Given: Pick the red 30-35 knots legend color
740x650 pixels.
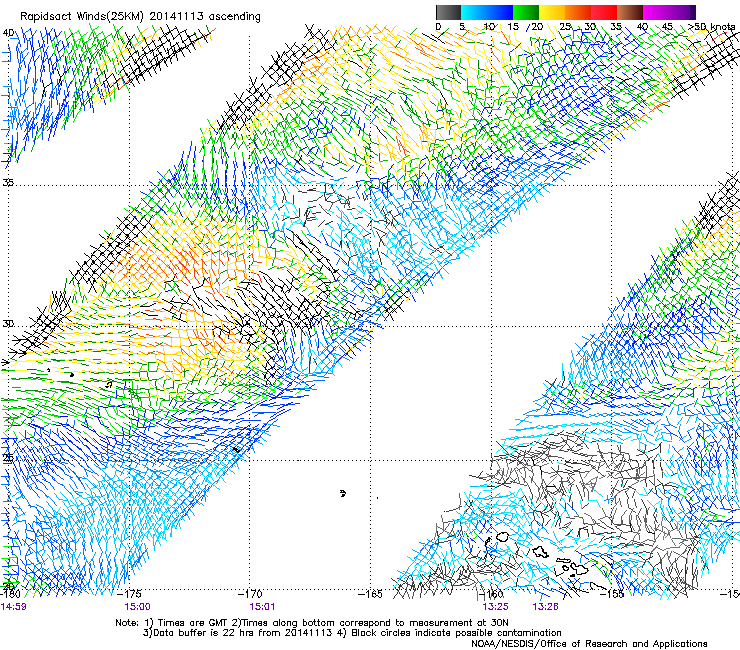Looking at the screenshot, I should pos(604,12).
